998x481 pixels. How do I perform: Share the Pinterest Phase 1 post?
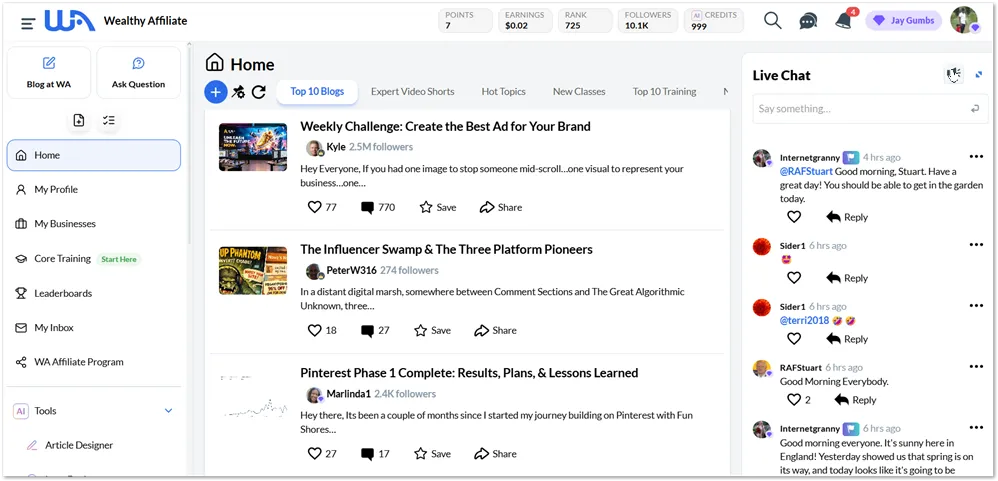[x=495, y=454]
